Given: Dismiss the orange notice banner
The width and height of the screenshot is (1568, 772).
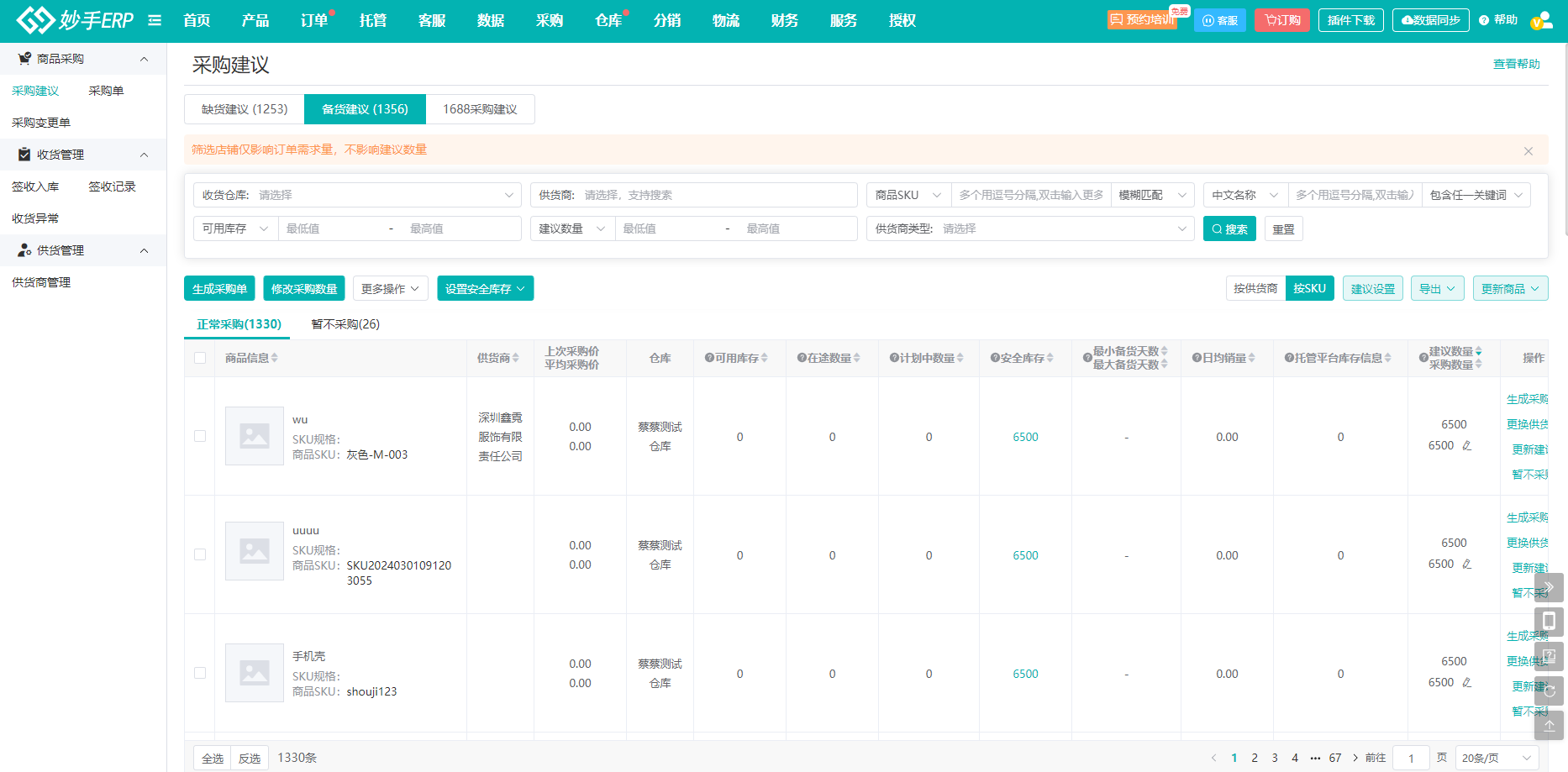Looking at the screenshot, I should 1529,151.
